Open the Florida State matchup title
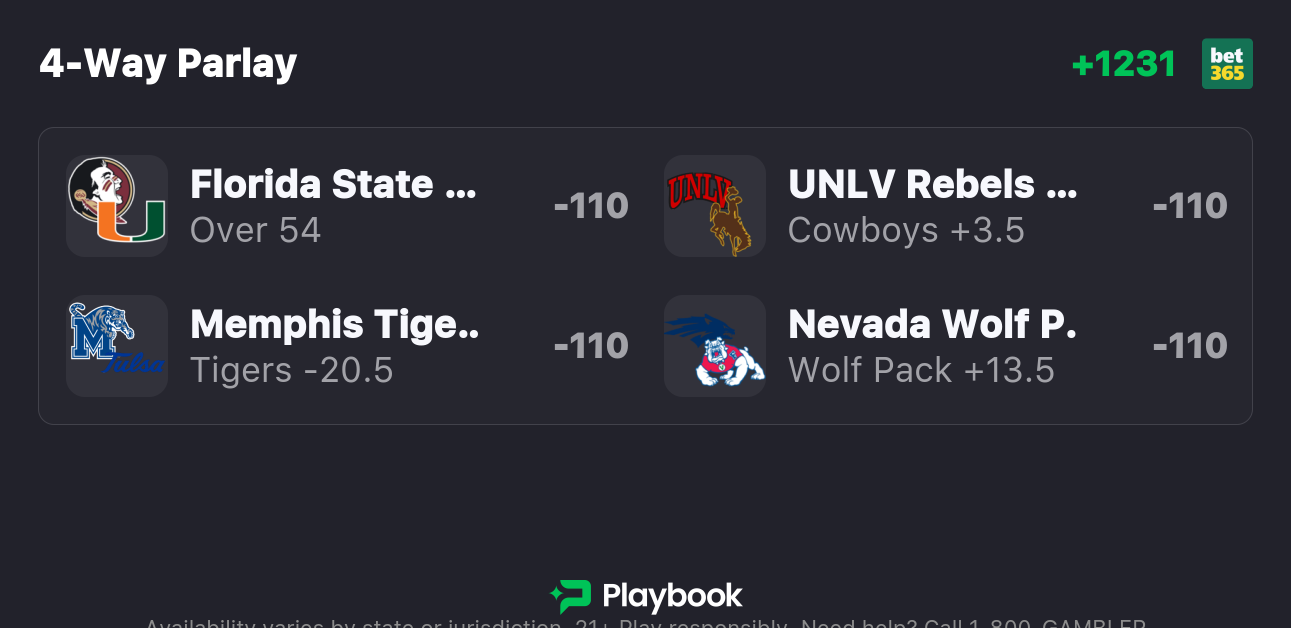Viewport: 1291px width, 628px height. click(x=333, y=185)
